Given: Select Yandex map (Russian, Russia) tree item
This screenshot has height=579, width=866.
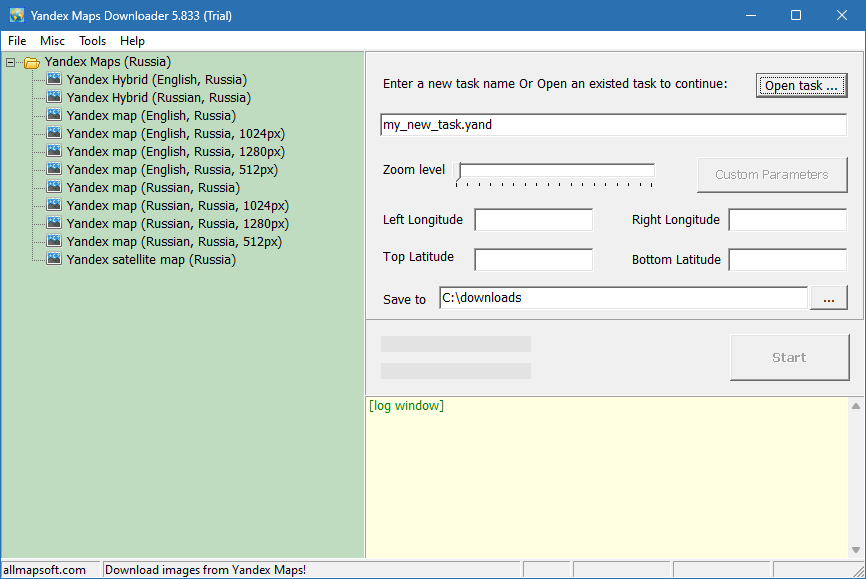Looking at the screenshot, I should [154, 187].
